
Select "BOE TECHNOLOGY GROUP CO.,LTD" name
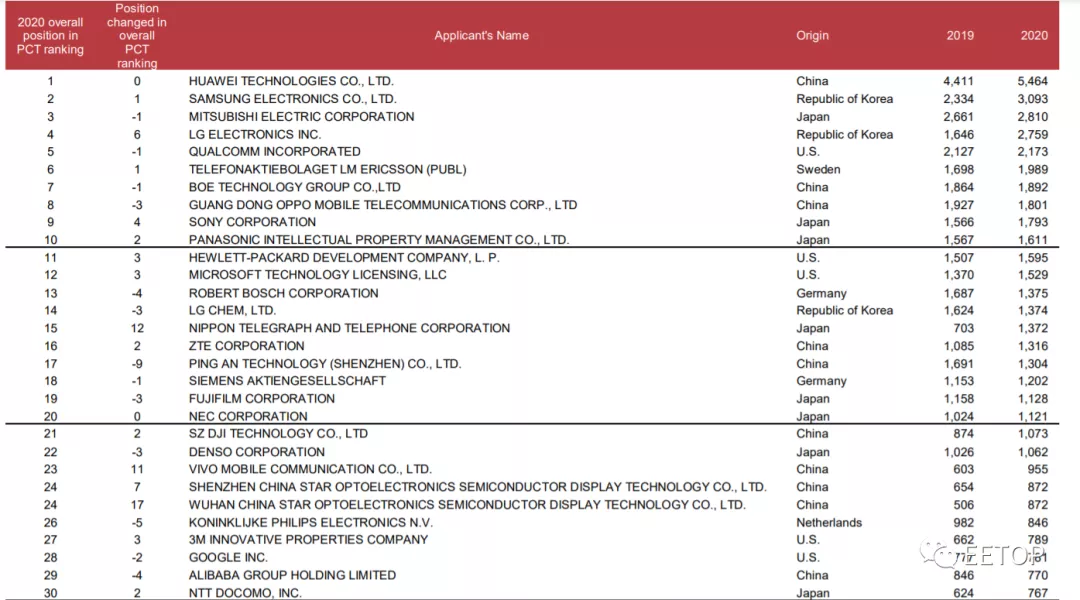tap(295, 187)
